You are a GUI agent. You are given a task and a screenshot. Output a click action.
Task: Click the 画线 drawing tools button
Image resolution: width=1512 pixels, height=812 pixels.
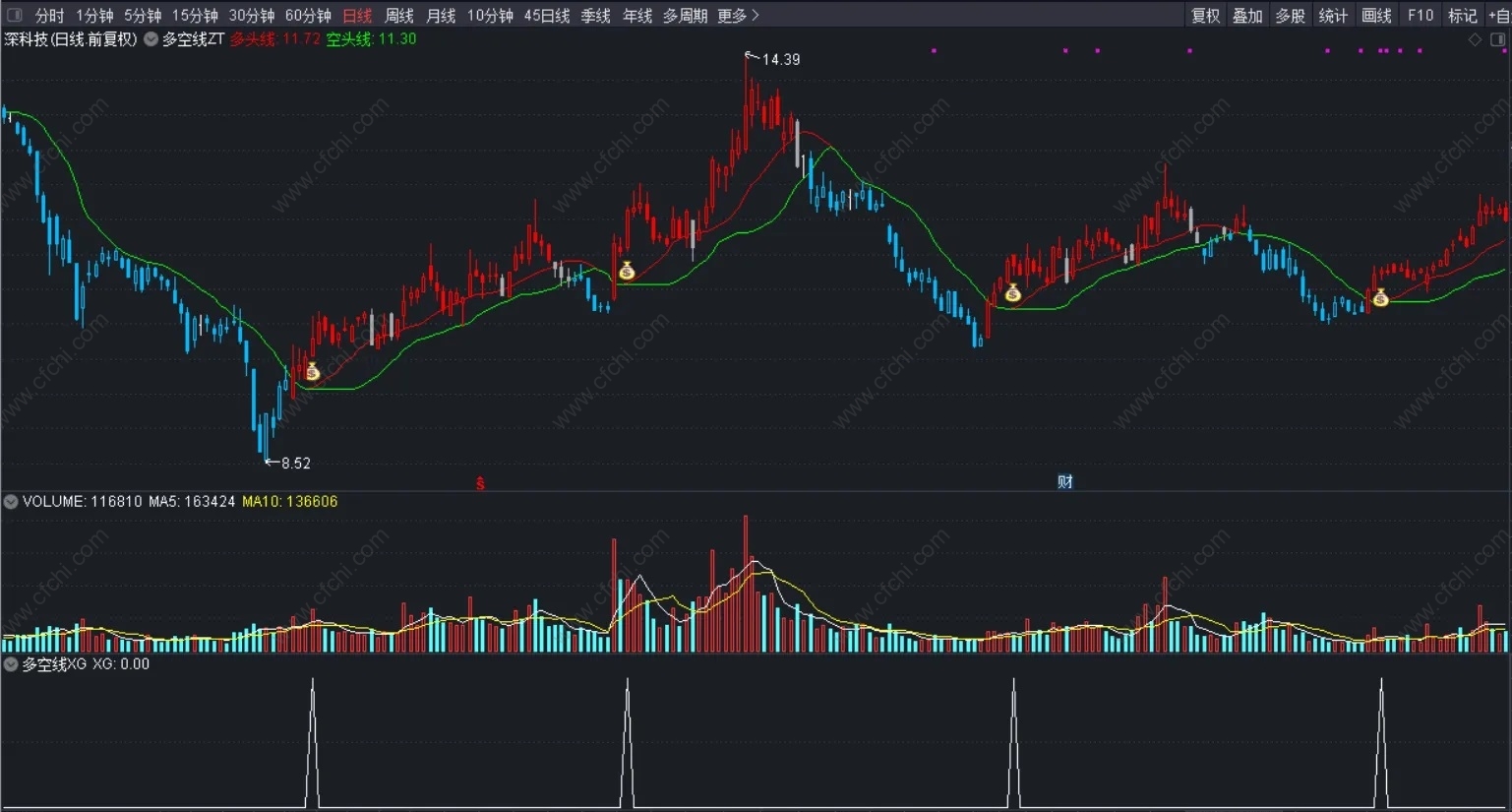point(1376,16)
